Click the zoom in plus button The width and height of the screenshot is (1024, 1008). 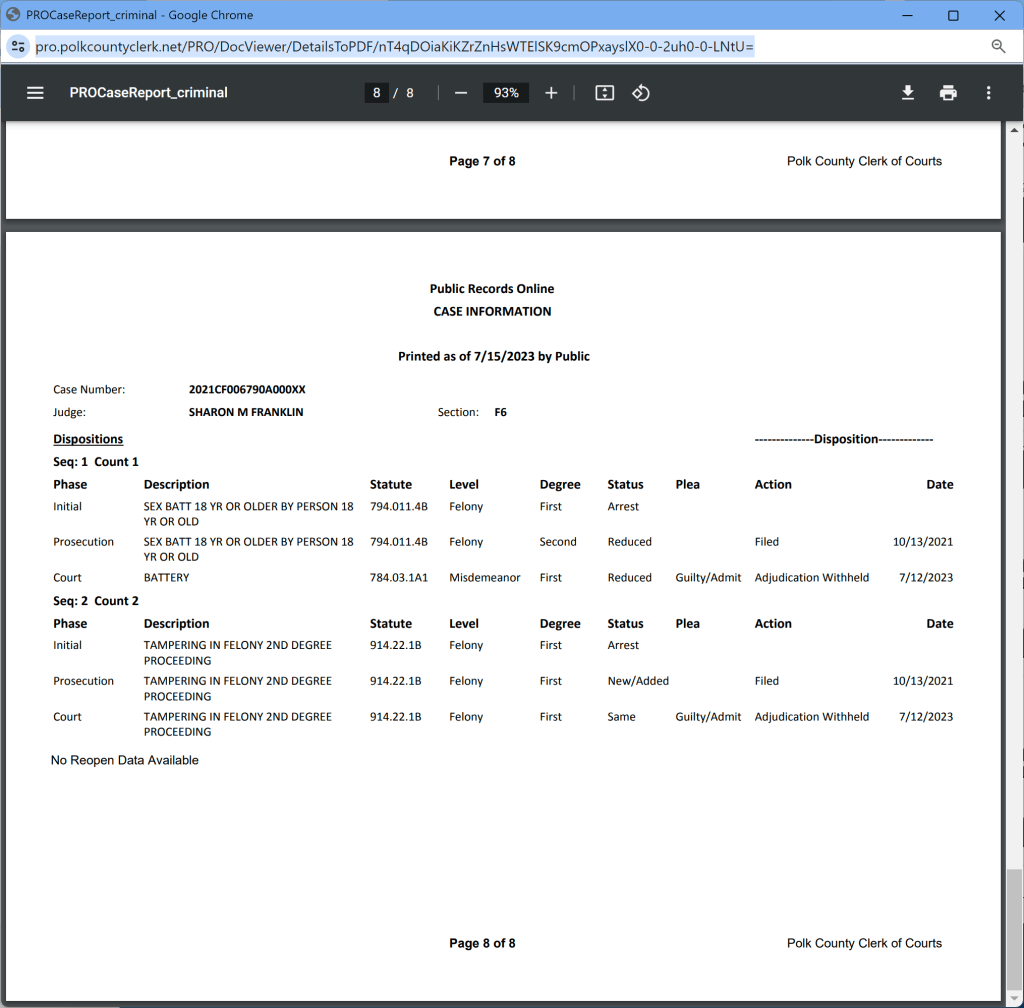point(551,93)
